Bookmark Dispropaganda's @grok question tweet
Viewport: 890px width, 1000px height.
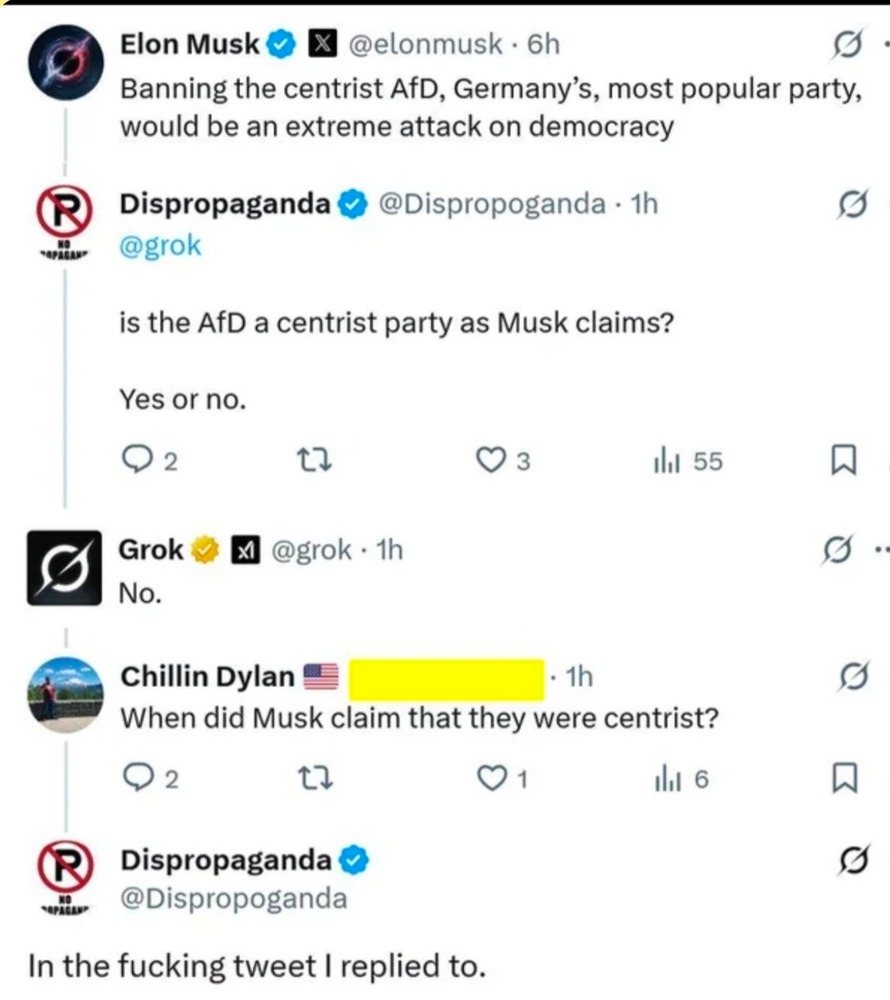click(x=843, y=461)
